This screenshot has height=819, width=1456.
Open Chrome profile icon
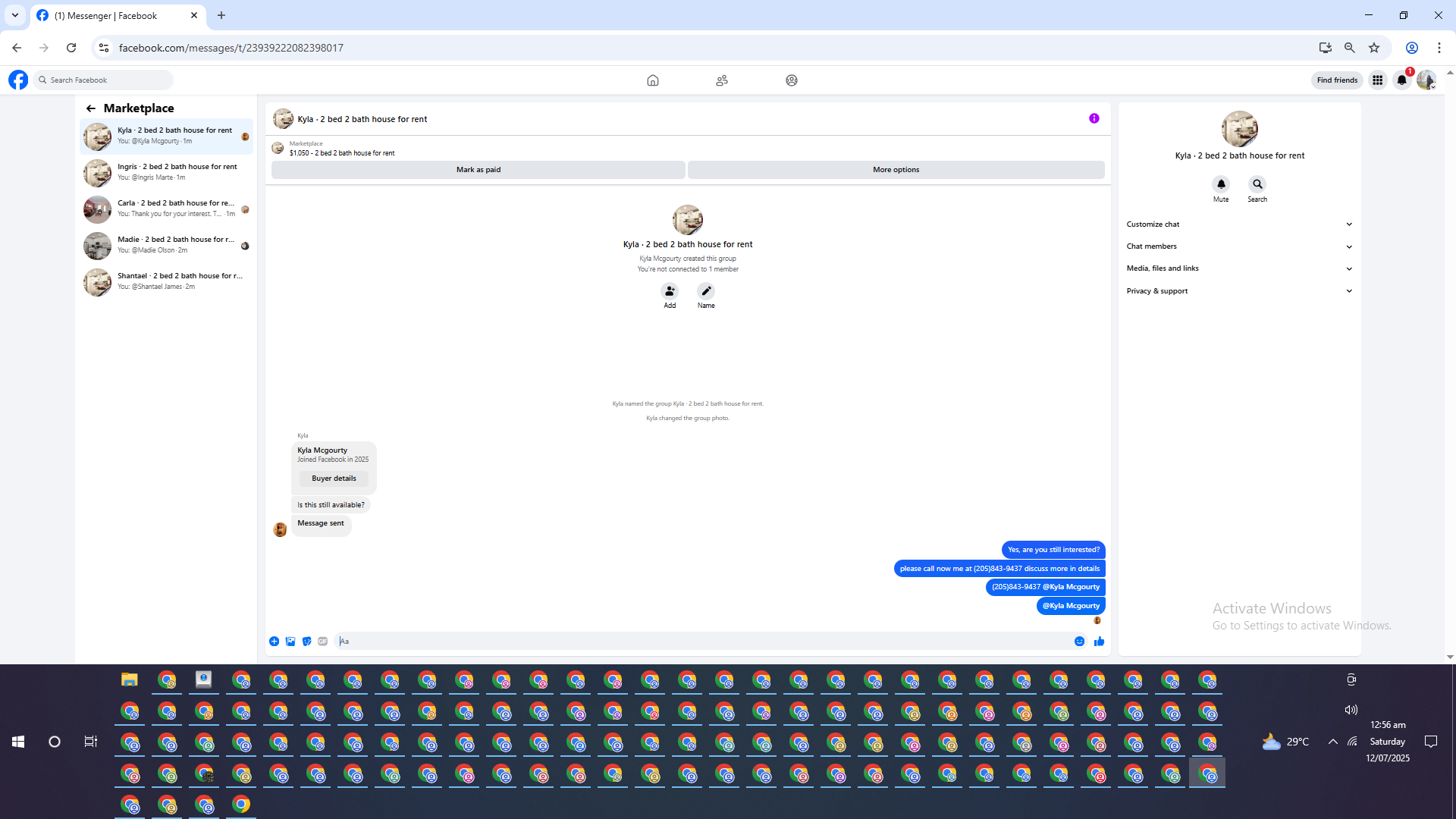point(1412,48)
